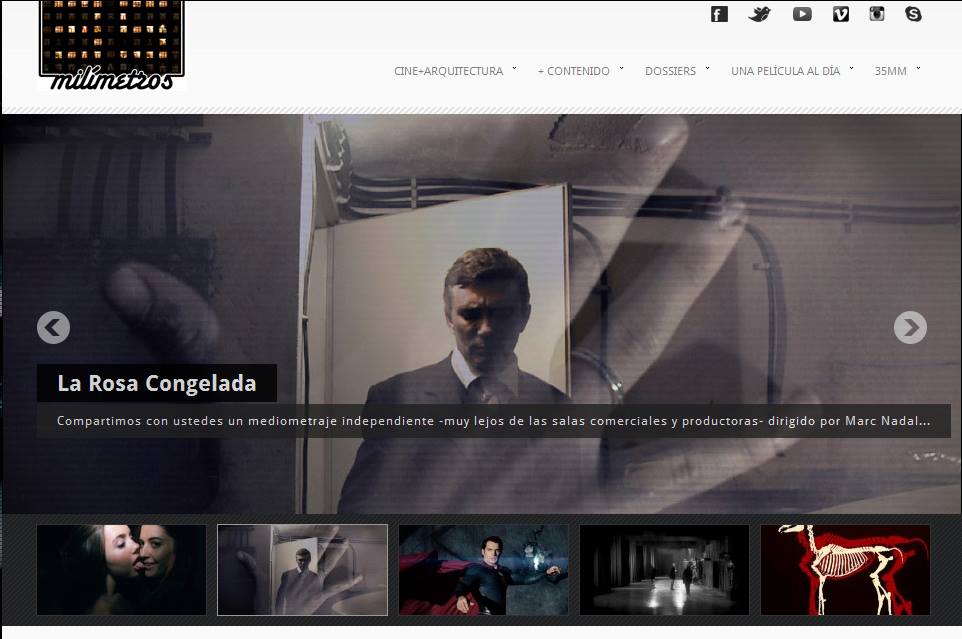
Task: Select thumbnail of man in suit with hands
Action: 302,570
